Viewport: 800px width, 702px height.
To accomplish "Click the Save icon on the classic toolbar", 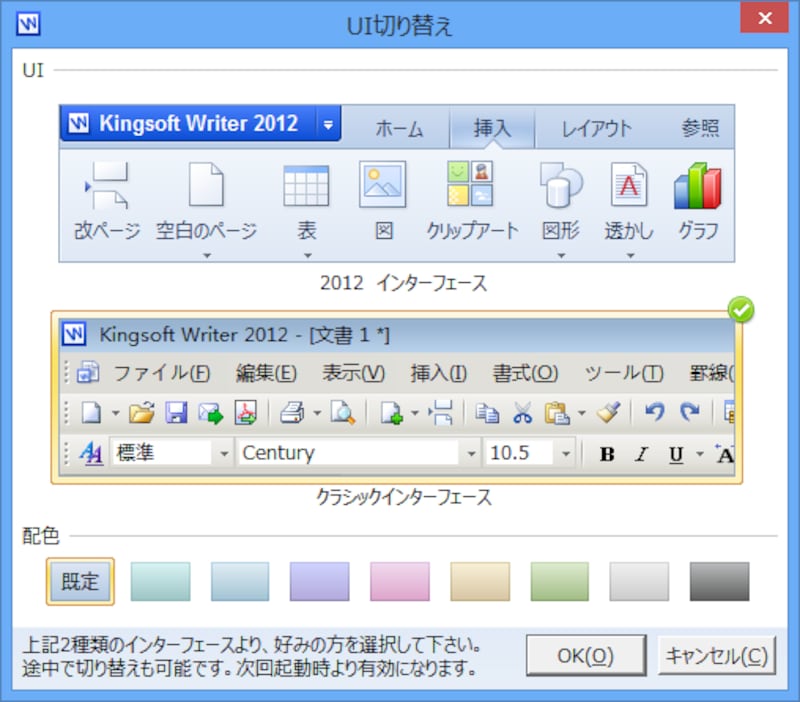I will coord(176,413).
